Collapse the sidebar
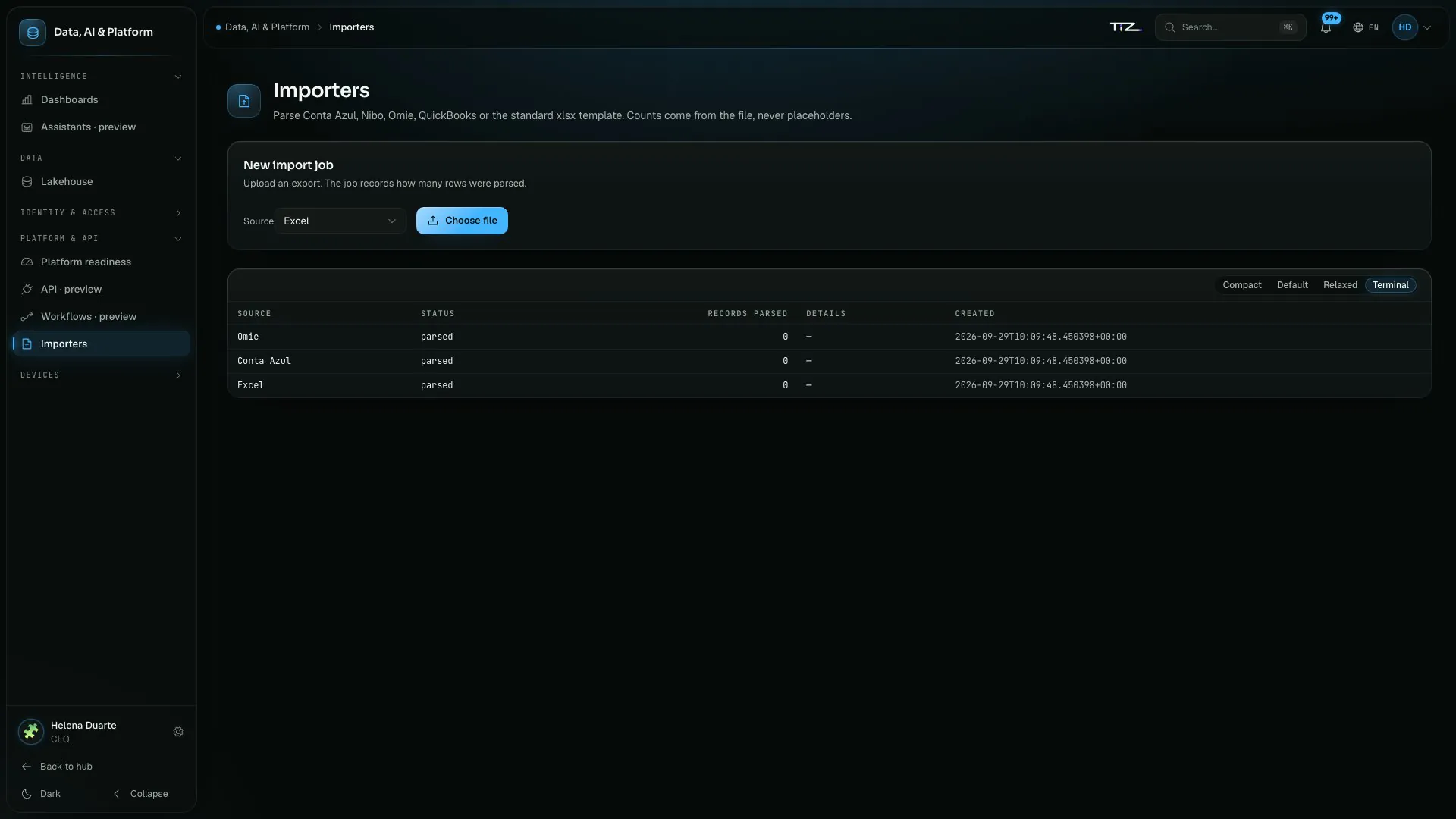This screenshot has height=819, width=1456. tap(141, 794)
